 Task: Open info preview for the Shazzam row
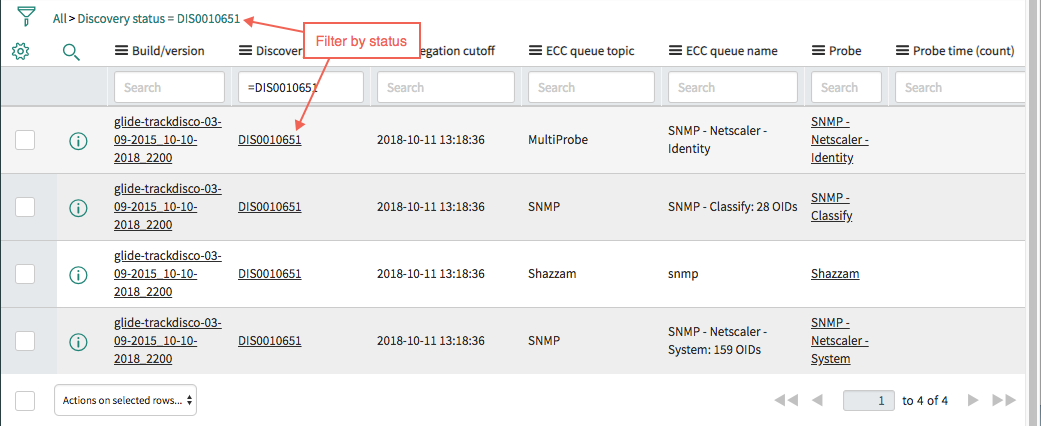[x=78, y=274]
